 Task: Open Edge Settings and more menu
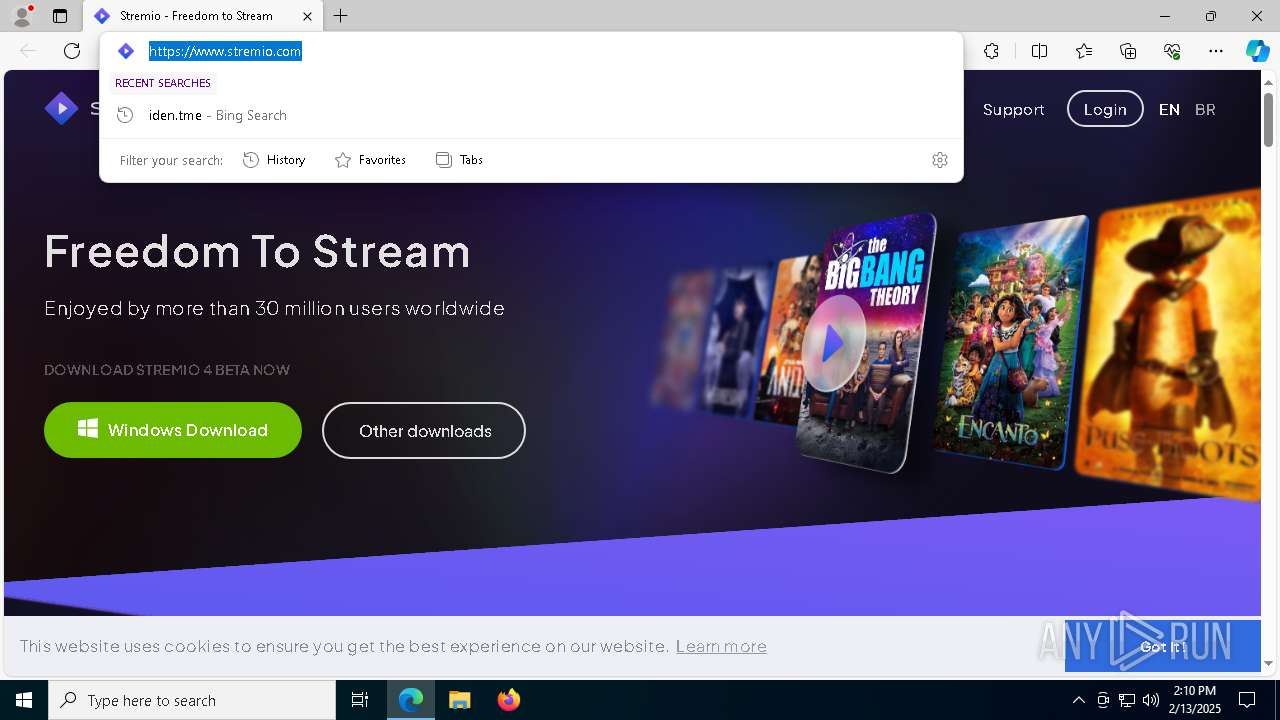click(1216, 51)
